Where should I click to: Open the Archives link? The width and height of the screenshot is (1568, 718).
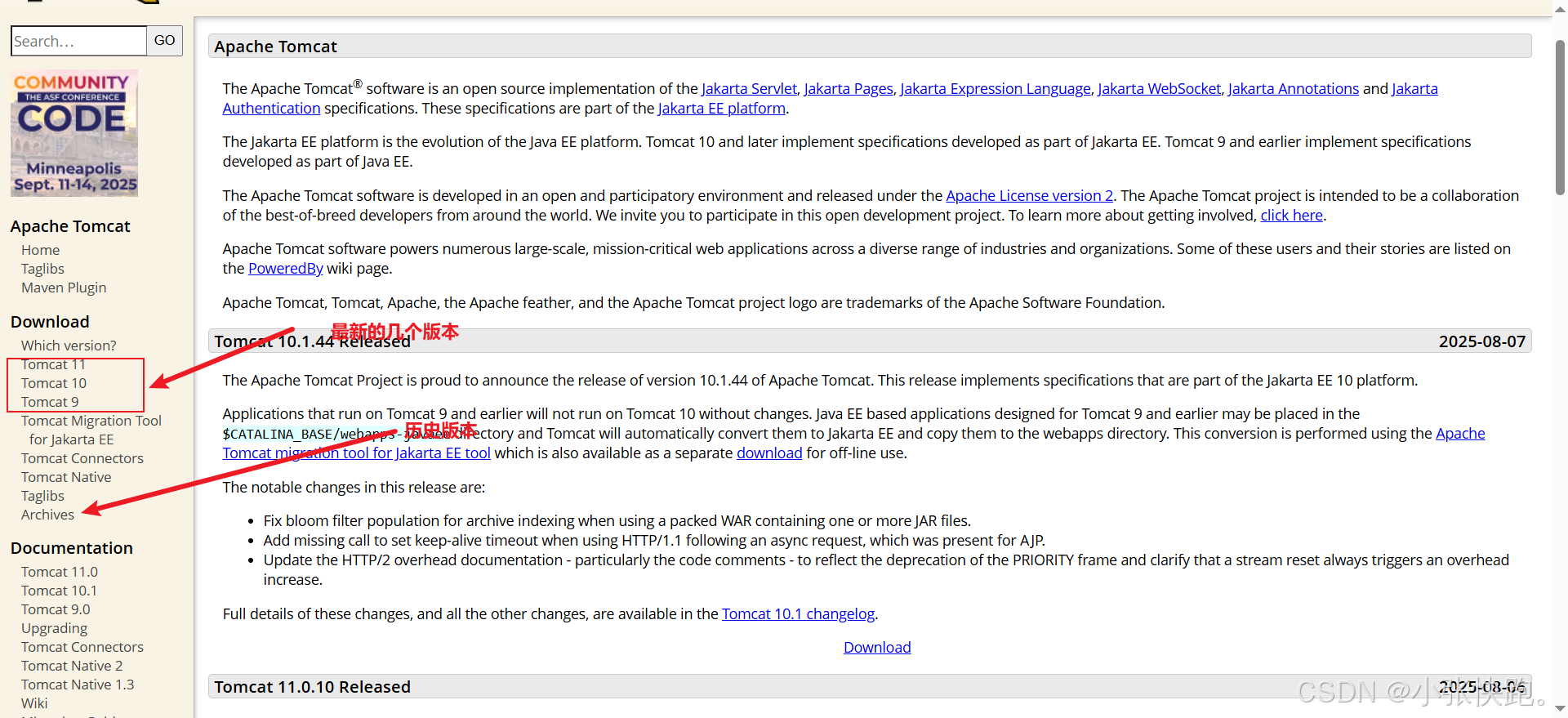pos(47,515)
